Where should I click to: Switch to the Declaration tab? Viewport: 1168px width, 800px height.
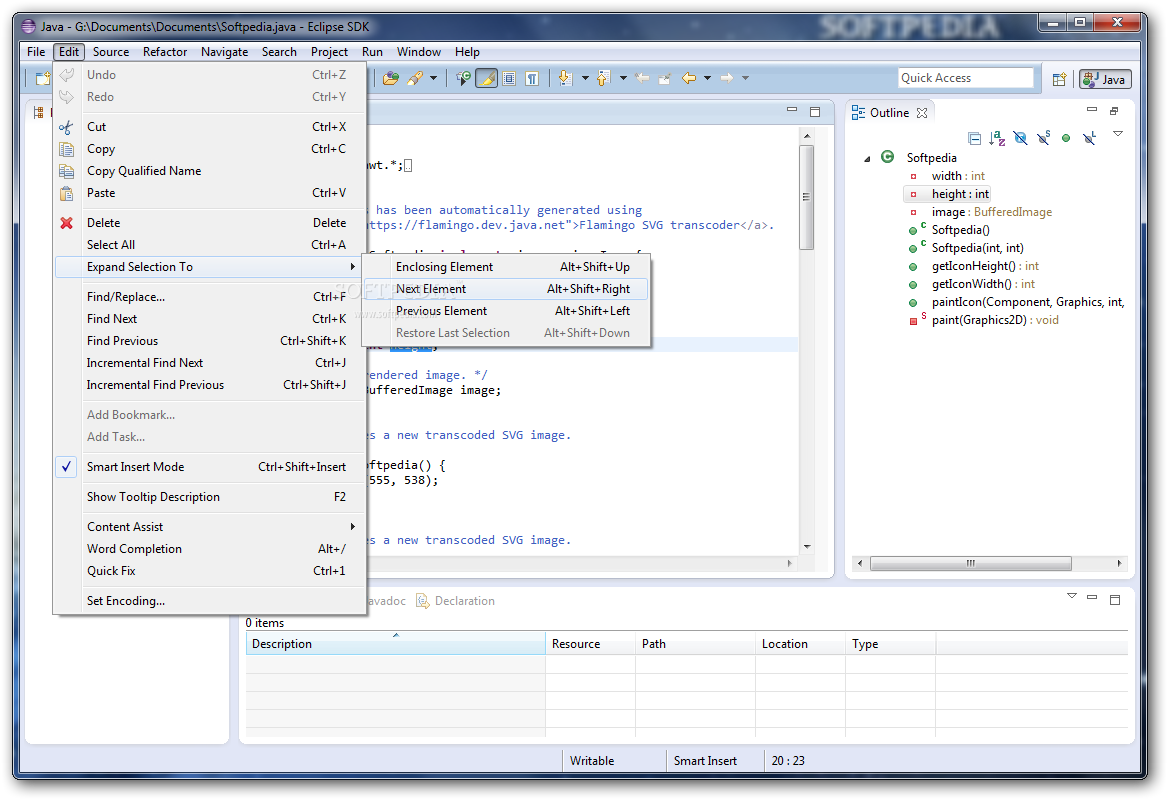tap(455, 601)
